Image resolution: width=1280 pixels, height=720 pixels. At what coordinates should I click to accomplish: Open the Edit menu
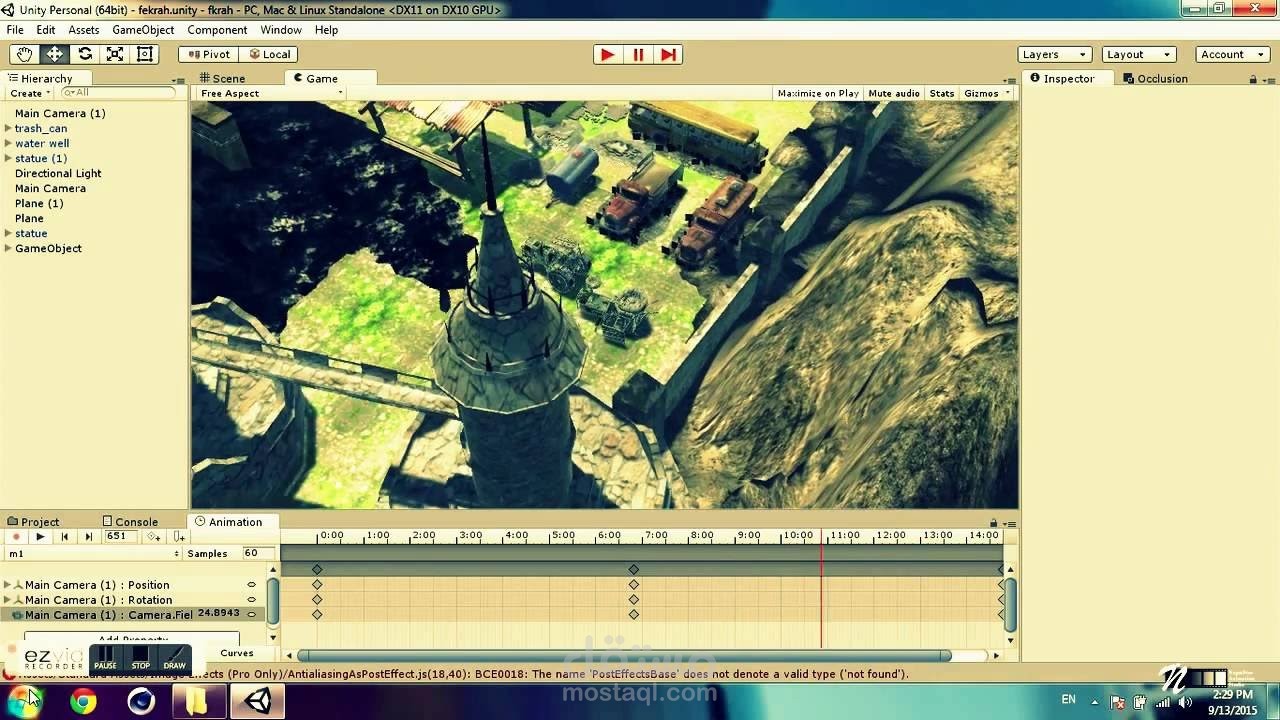[46, 30]
